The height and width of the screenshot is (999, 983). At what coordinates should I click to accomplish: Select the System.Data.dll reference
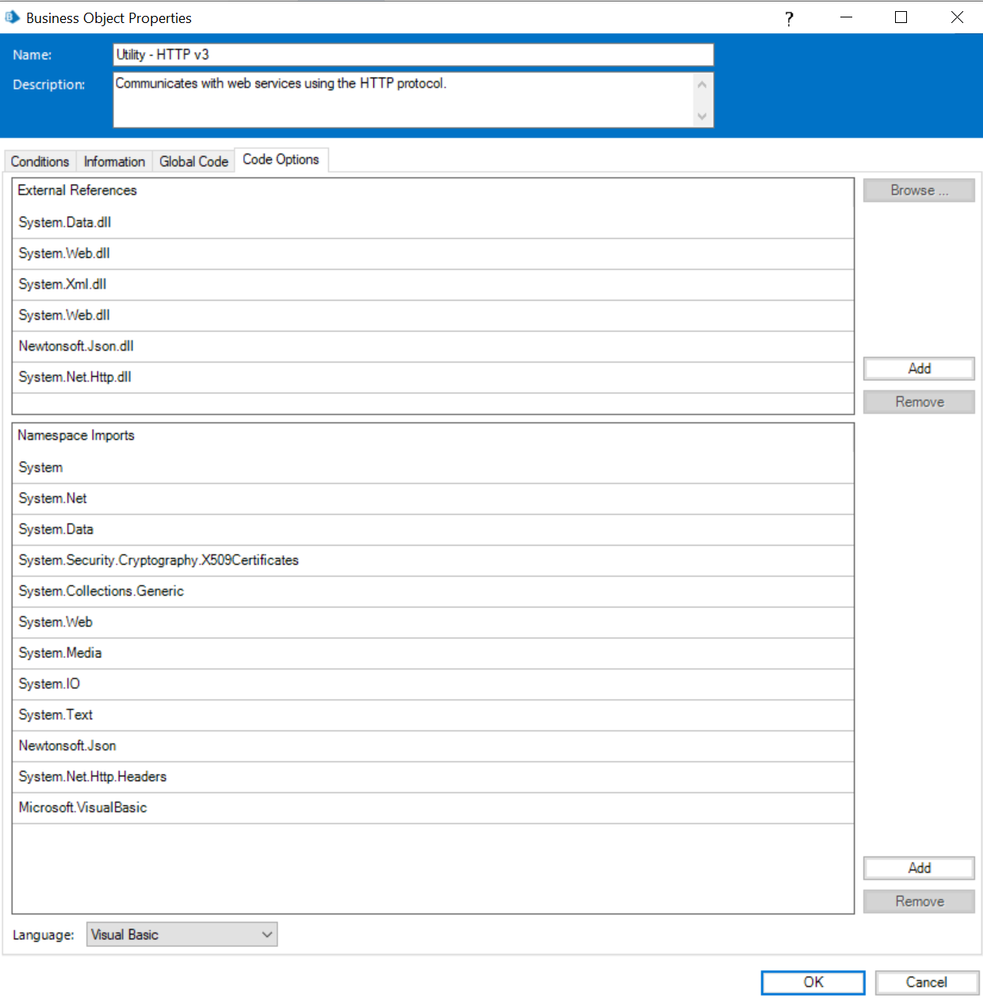[x=433, y=223]
